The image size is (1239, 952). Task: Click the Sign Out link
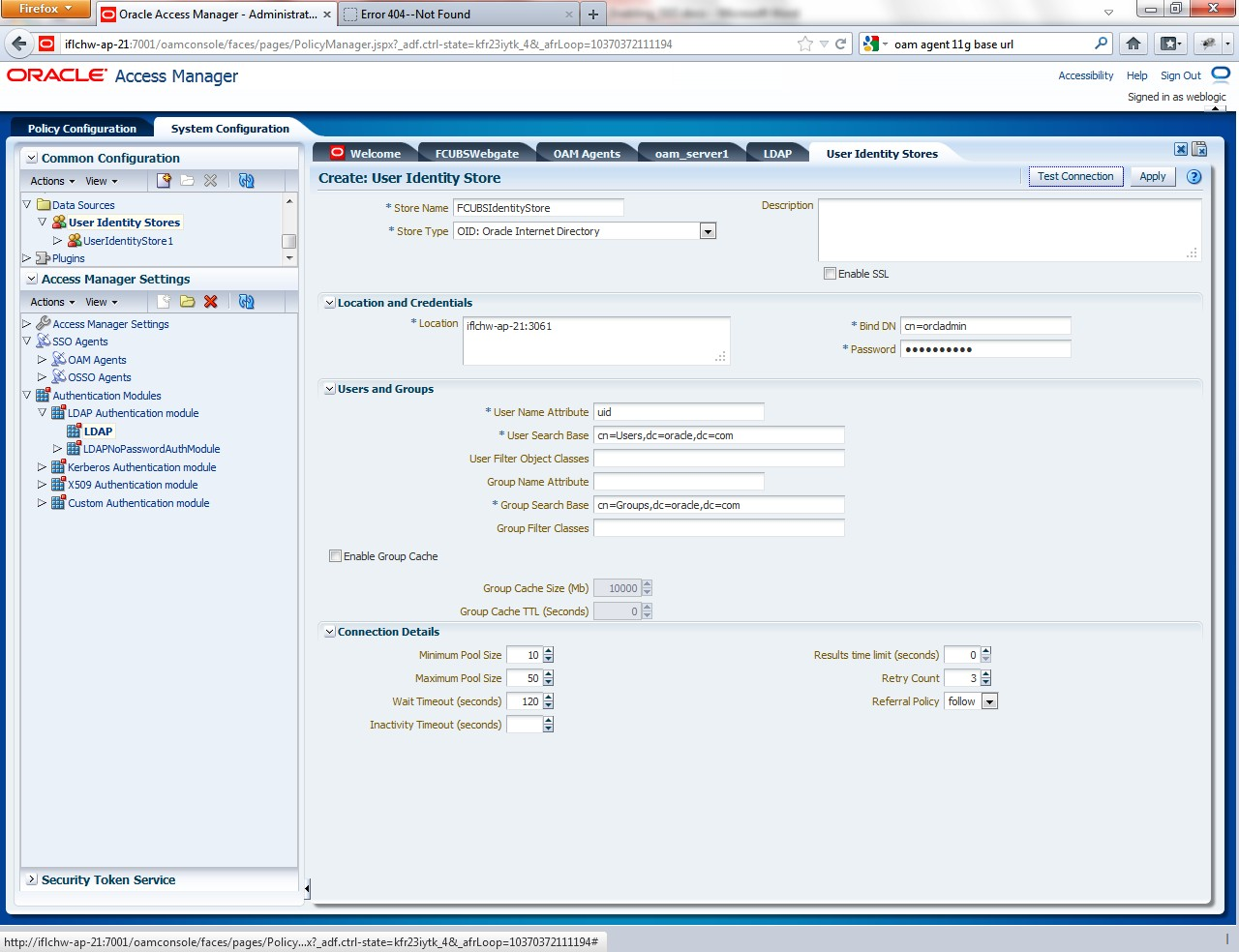[1180, 75]
